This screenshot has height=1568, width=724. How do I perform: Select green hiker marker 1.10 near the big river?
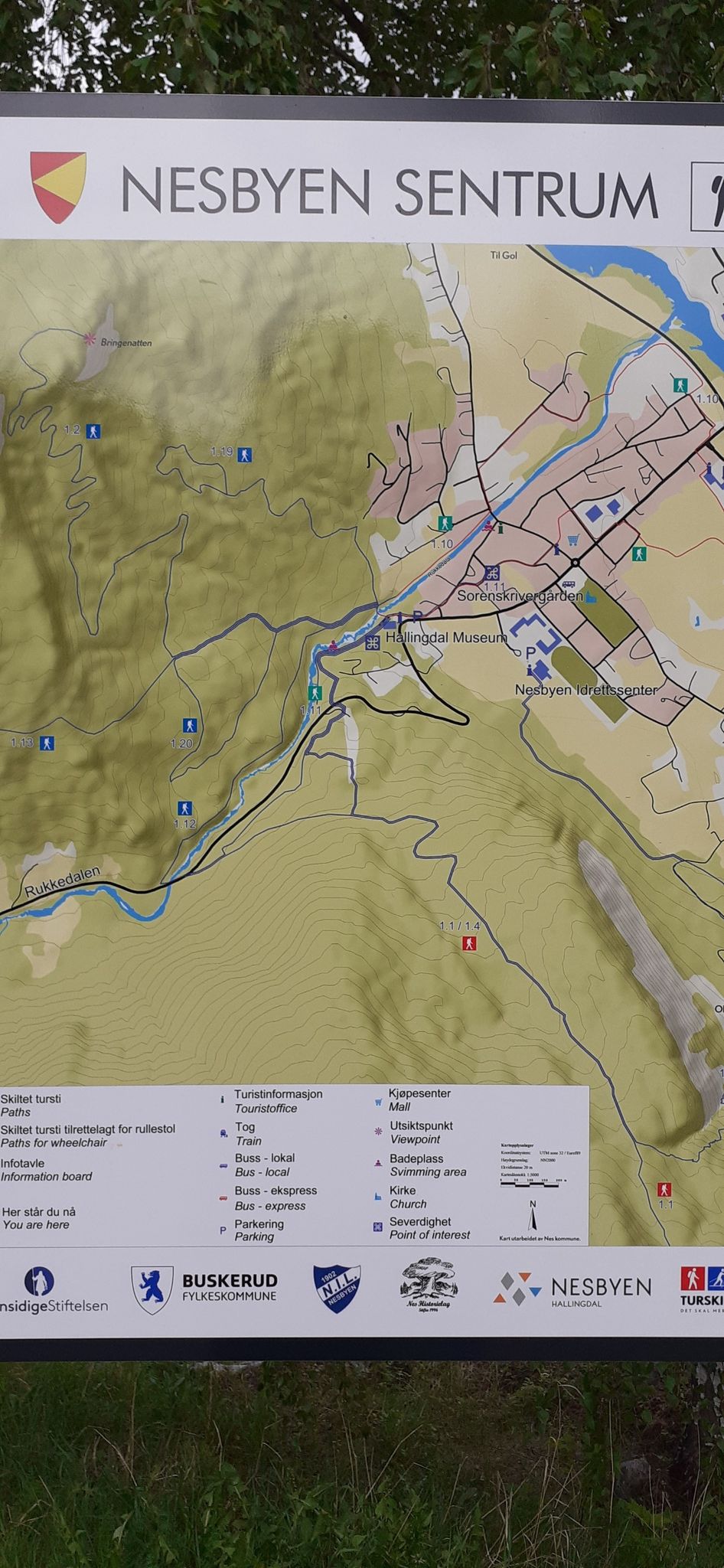[x=679, y=384]
